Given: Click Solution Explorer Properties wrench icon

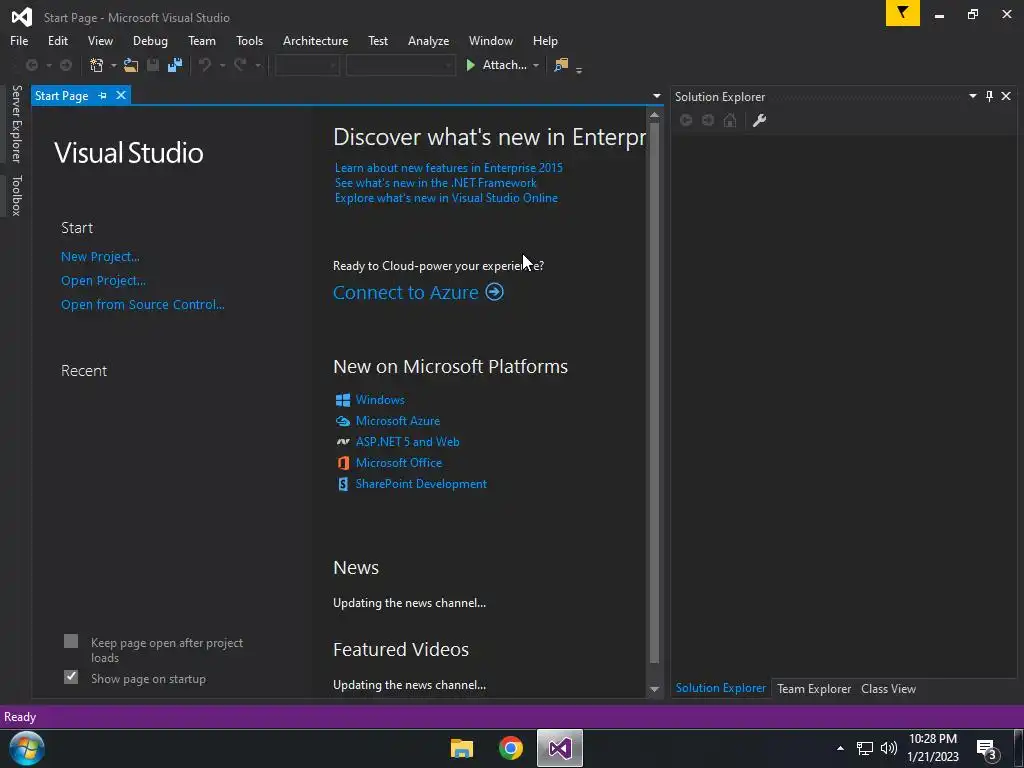Looking at the screenshot, I should pos(759,120).
